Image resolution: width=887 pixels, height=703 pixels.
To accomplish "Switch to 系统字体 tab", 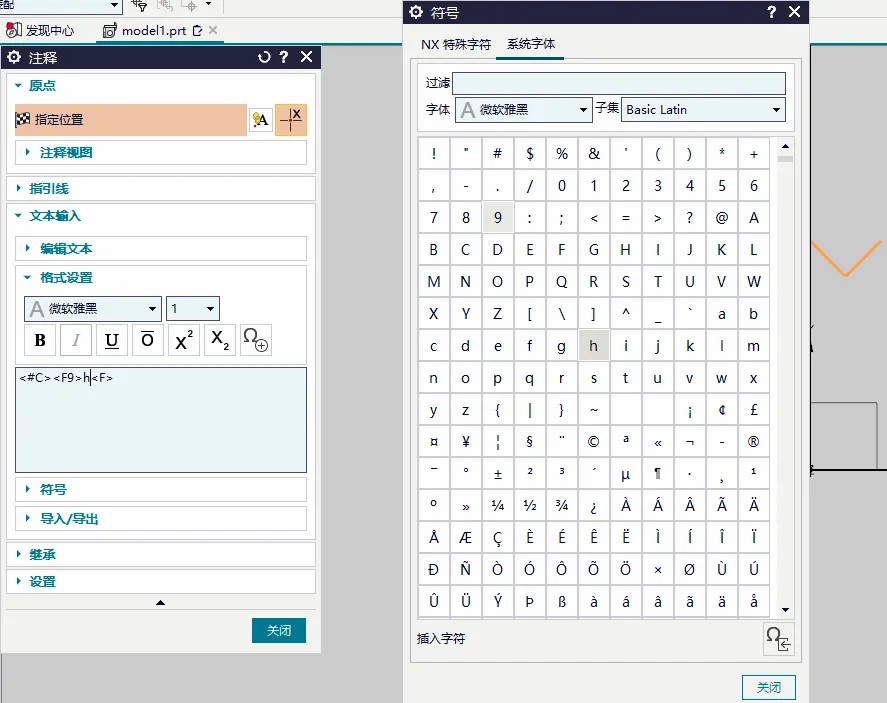I will pos(531,44).
